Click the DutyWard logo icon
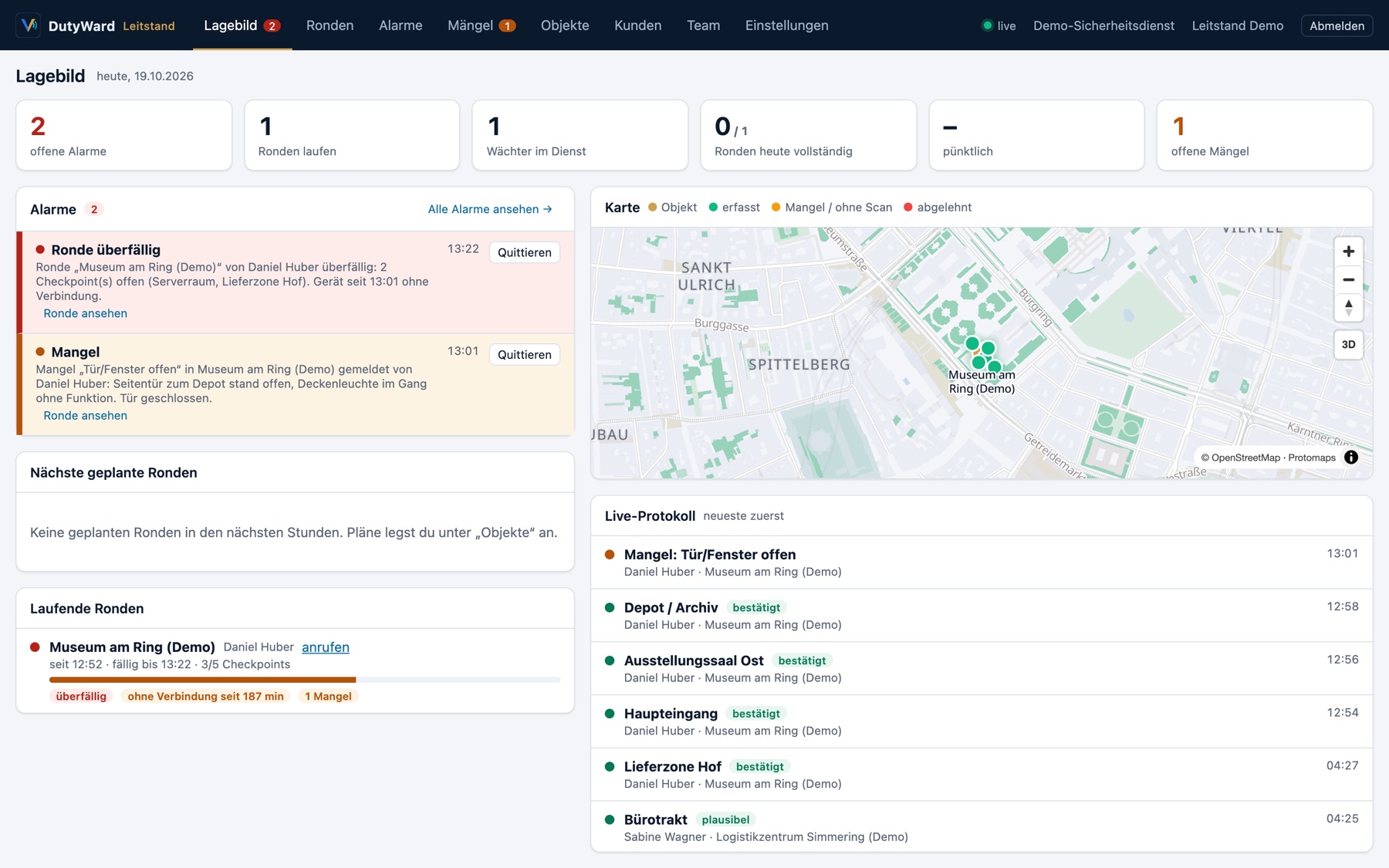The image size is (1389, 868). [29, 25]
